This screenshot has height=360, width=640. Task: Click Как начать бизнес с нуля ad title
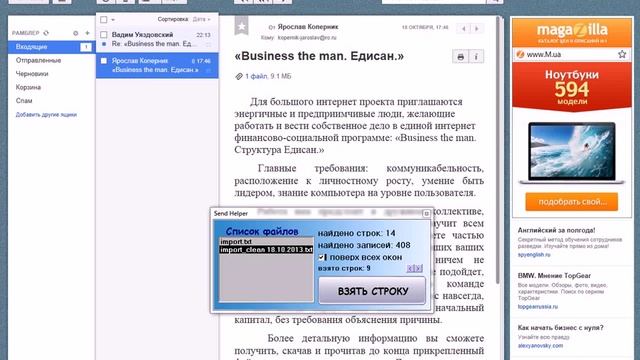[x=560, y=327]
